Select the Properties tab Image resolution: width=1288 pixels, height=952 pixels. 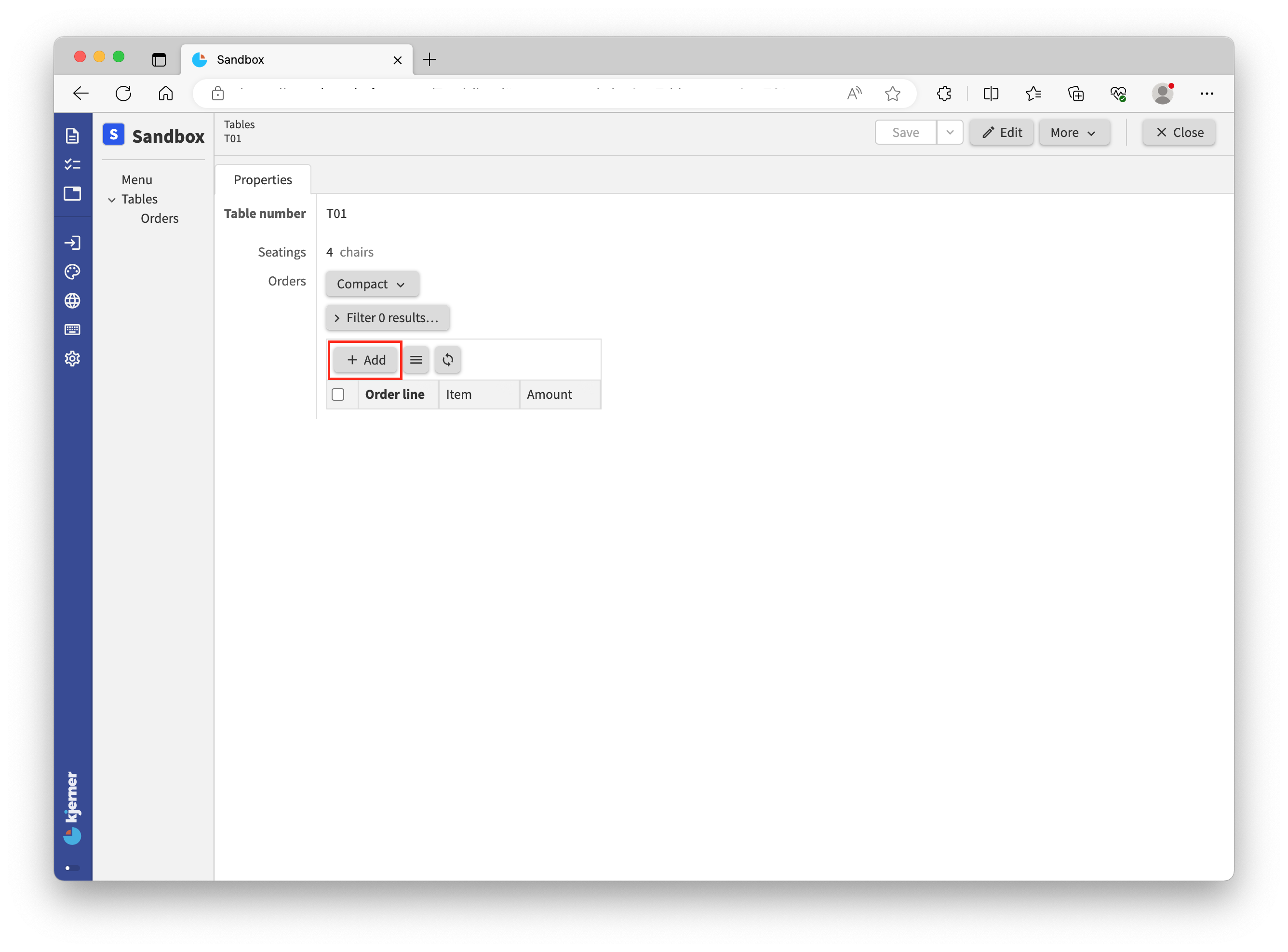tap(262, 179)
